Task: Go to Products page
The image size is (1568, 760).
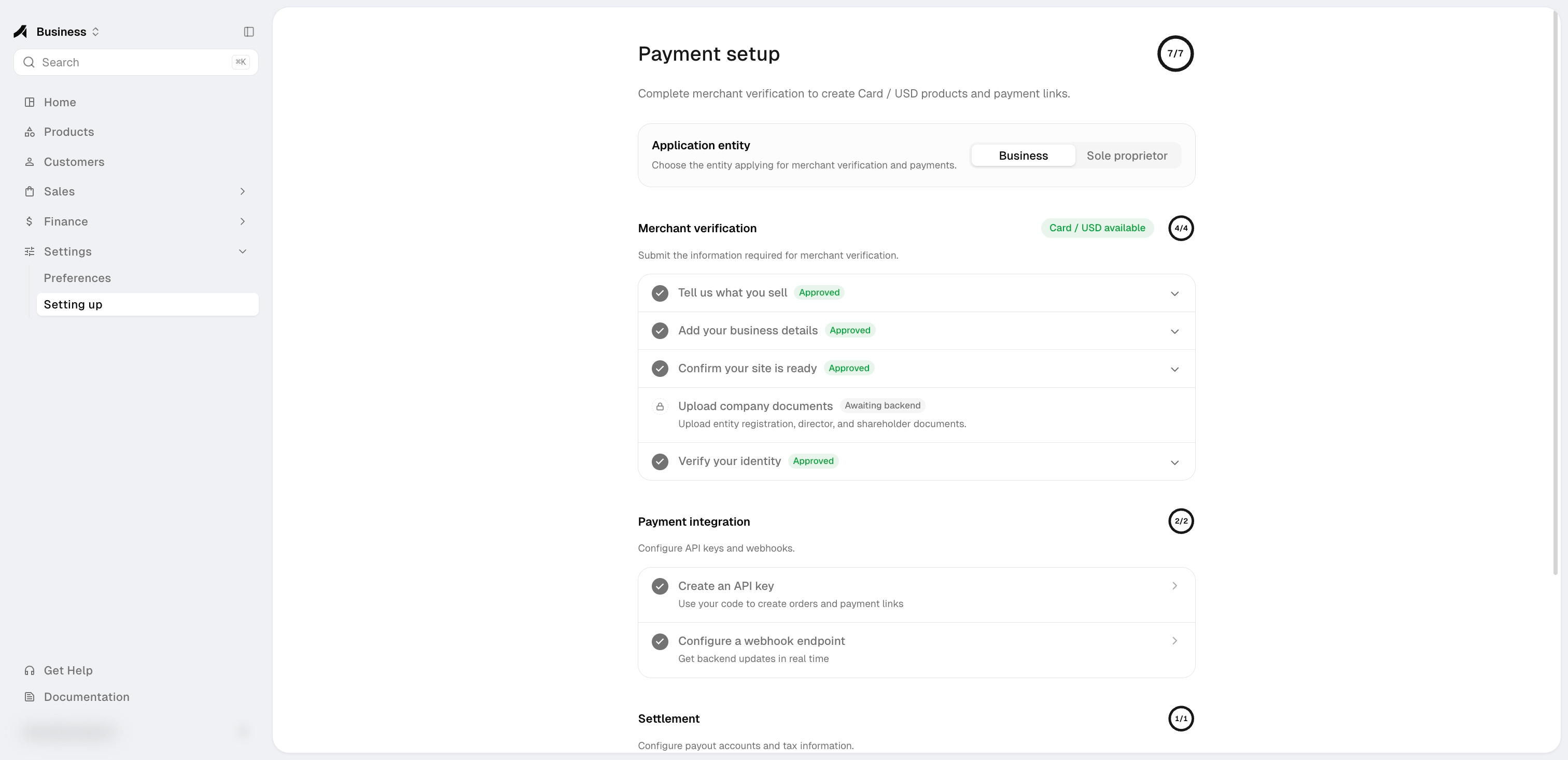Action: [x=136, y=132]
